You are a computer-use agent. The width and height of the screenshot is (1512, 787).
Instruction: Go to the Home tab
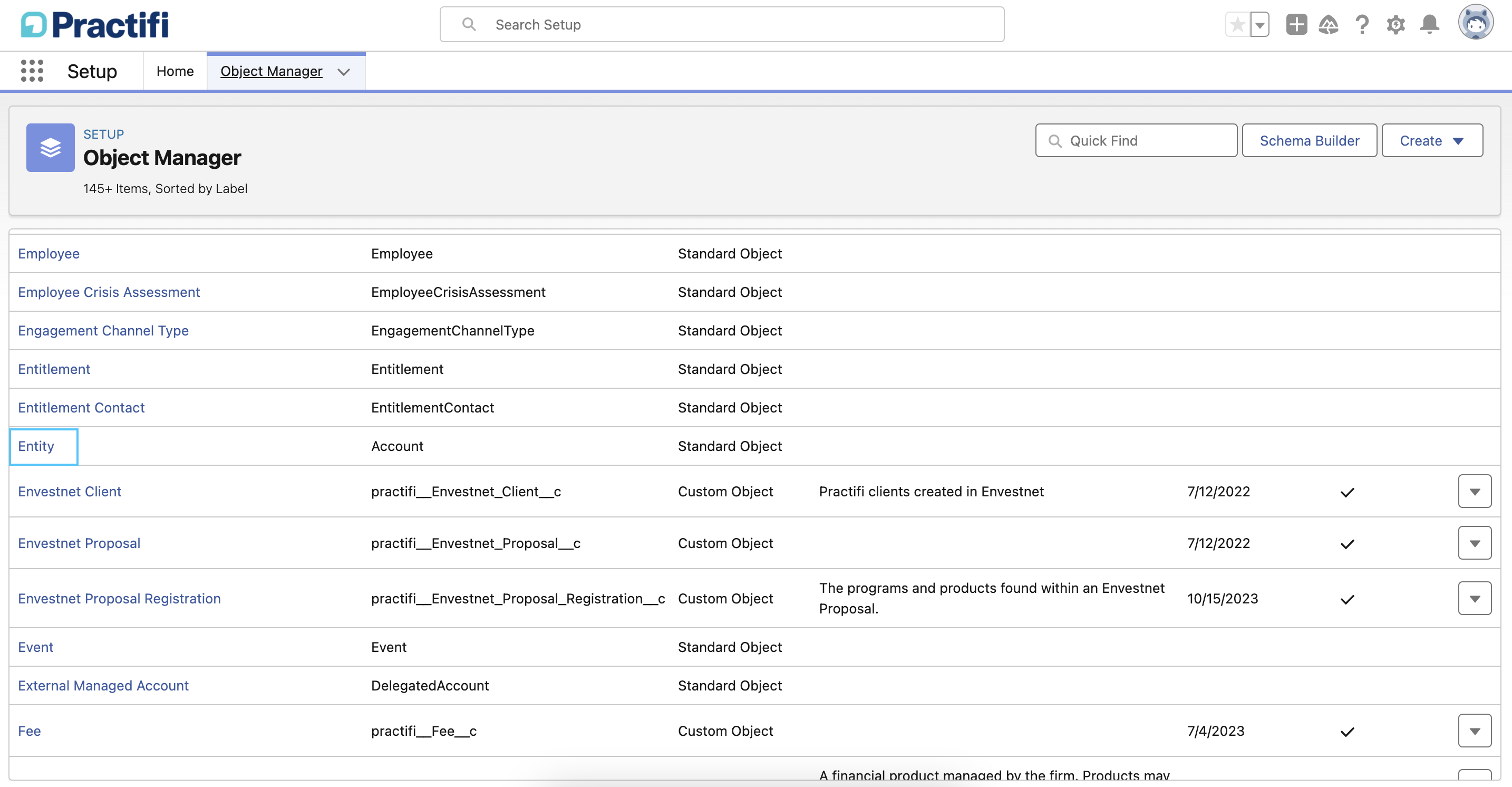pyautogui.click(x=175, y=71)
